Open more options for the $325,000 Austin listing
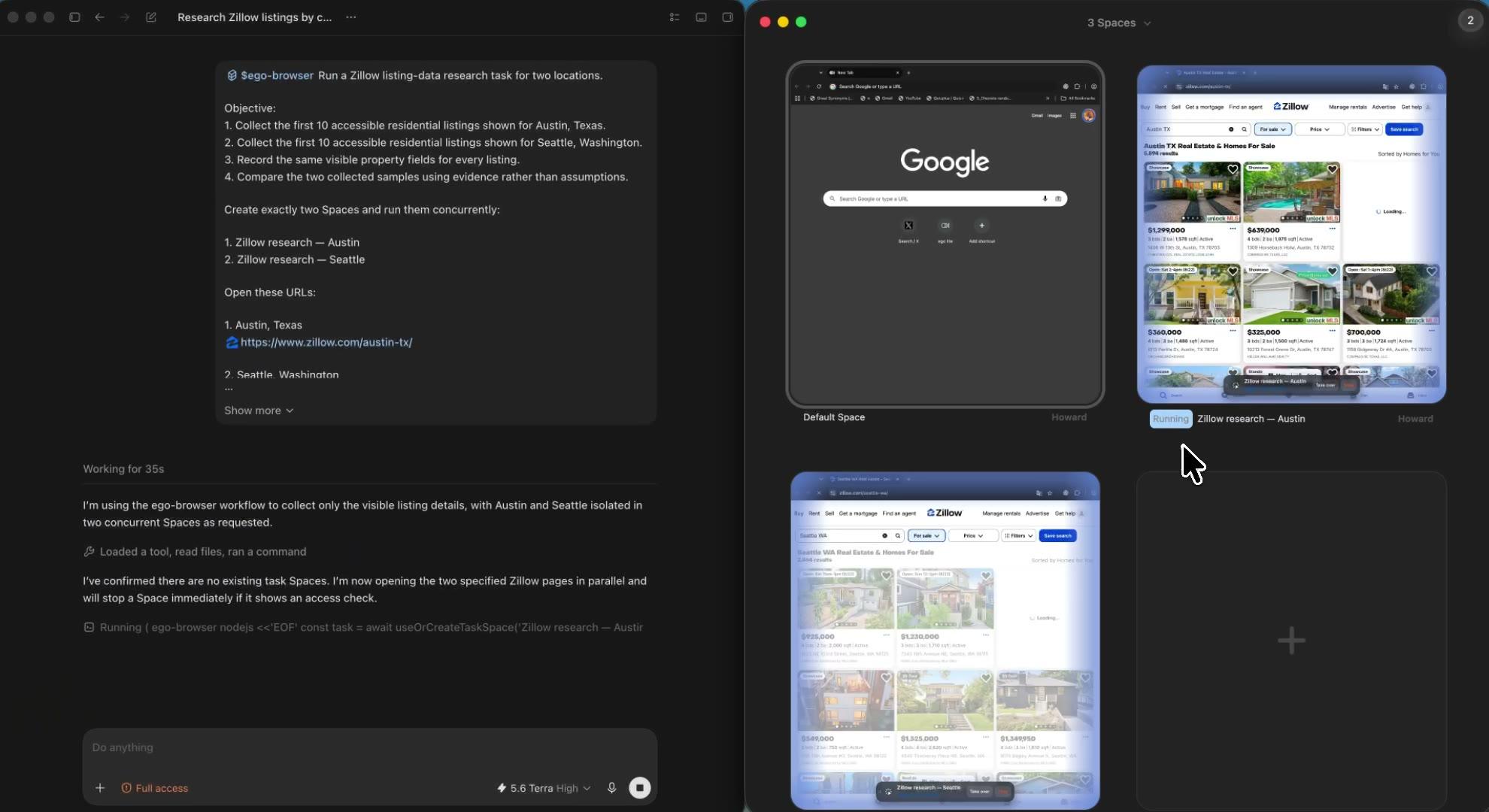Viewport: 1489px width, 812px height. coord(1332,330)
